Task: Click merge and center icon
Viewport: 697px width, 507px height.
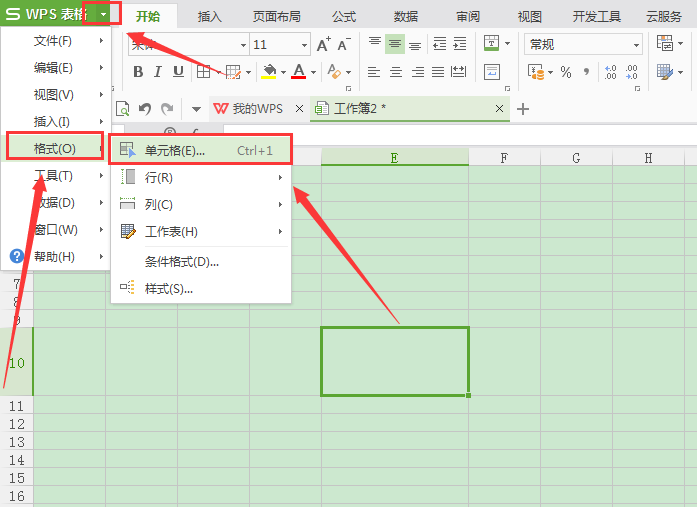Action: 492,44
